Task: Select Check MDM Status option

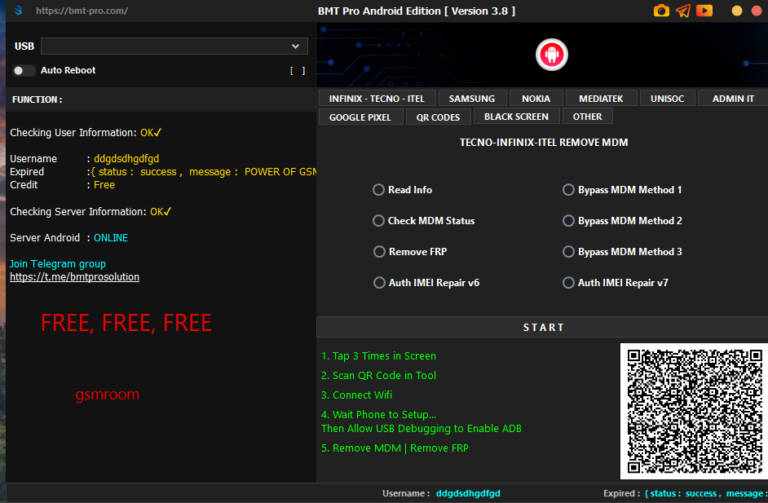Action: (424, 221)
